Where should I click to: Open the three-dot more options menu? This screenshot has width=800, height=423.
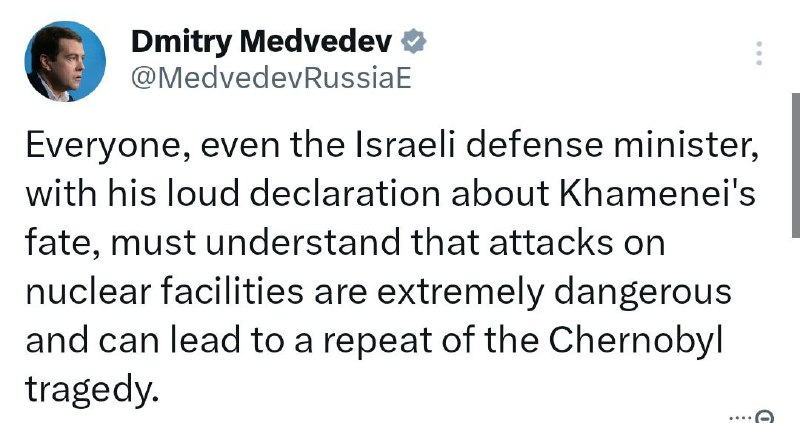click(x=759, y=53)
